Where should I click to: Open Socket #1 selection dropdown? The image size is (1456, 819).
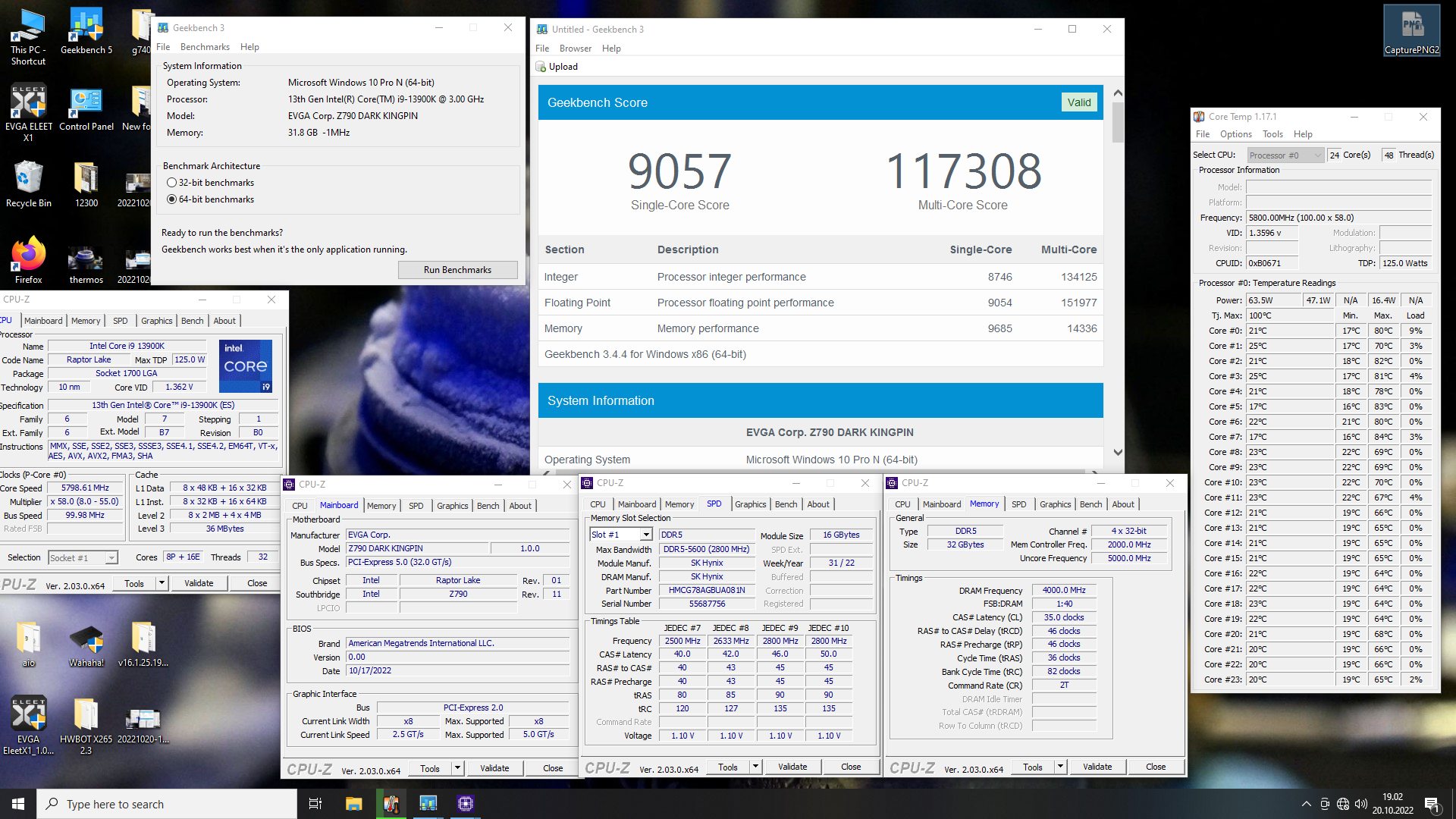(83, 557)
